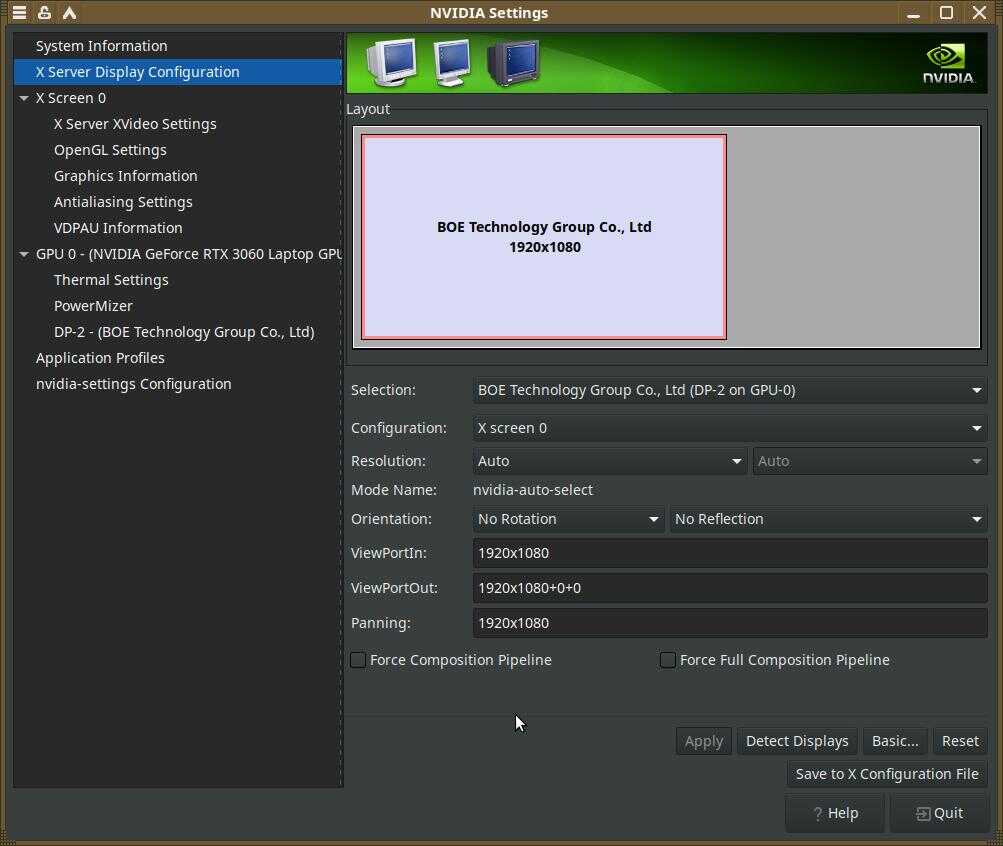The image size is (1003, 846).
Task: Click the Help button
Action: click(835, 813)
